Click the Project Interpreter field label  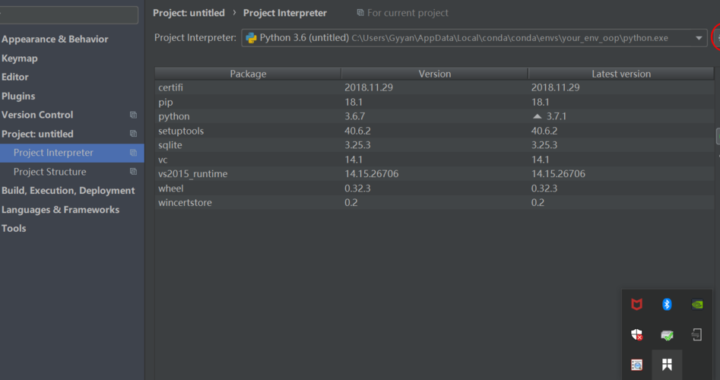coord(195,38)
